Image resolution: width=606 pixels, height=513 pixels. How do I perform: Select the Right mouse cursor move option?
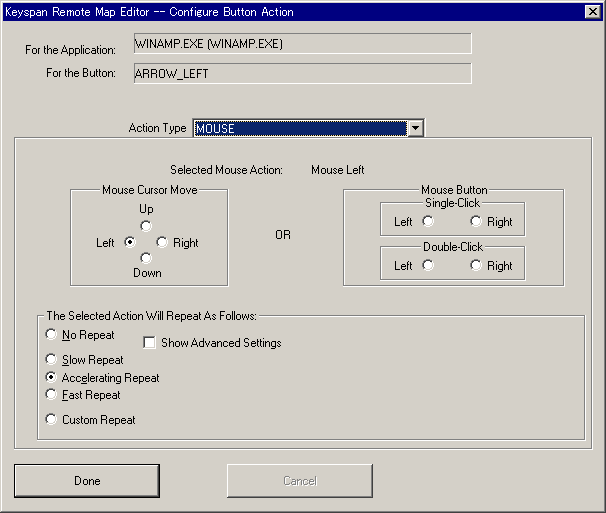pos(162,243)
